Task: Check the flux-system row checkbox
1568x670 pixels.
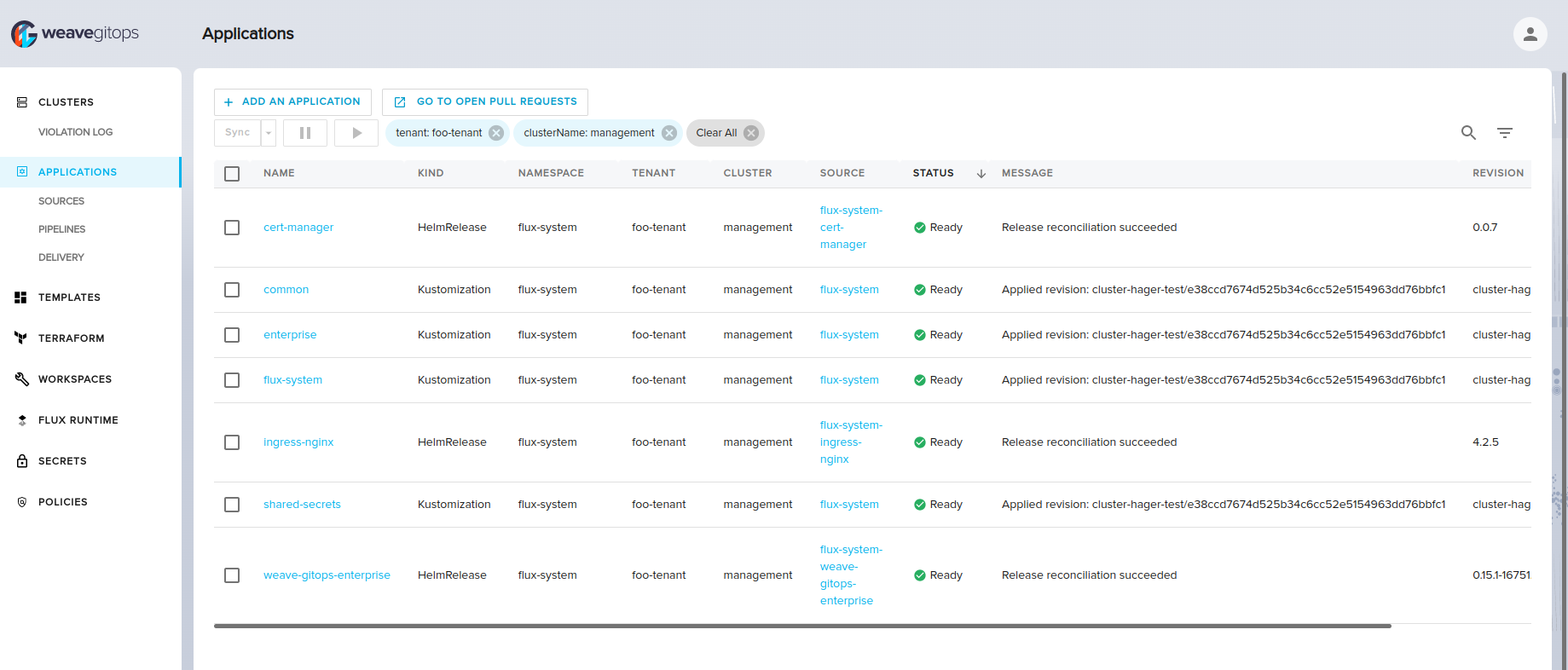Action: click(232, 380)
